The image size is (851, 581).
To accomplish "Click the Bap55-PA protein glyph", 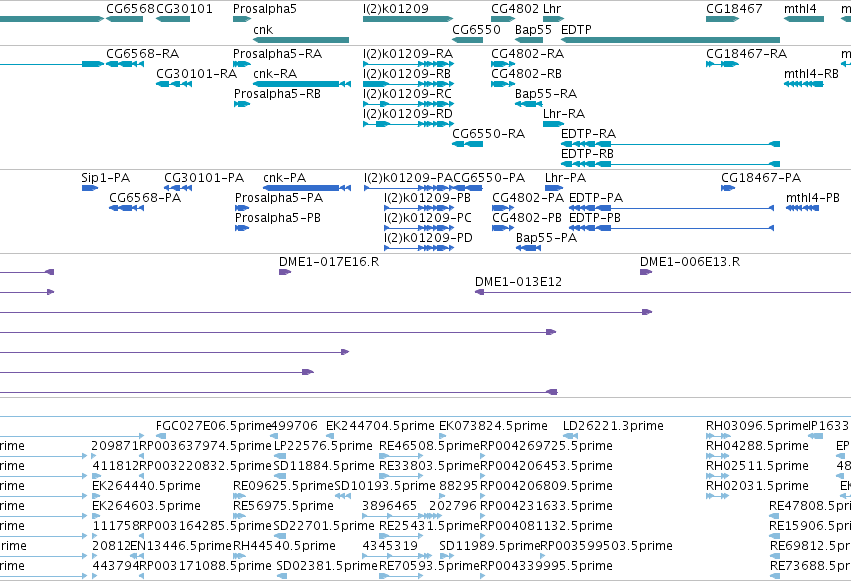I will 529,248.
